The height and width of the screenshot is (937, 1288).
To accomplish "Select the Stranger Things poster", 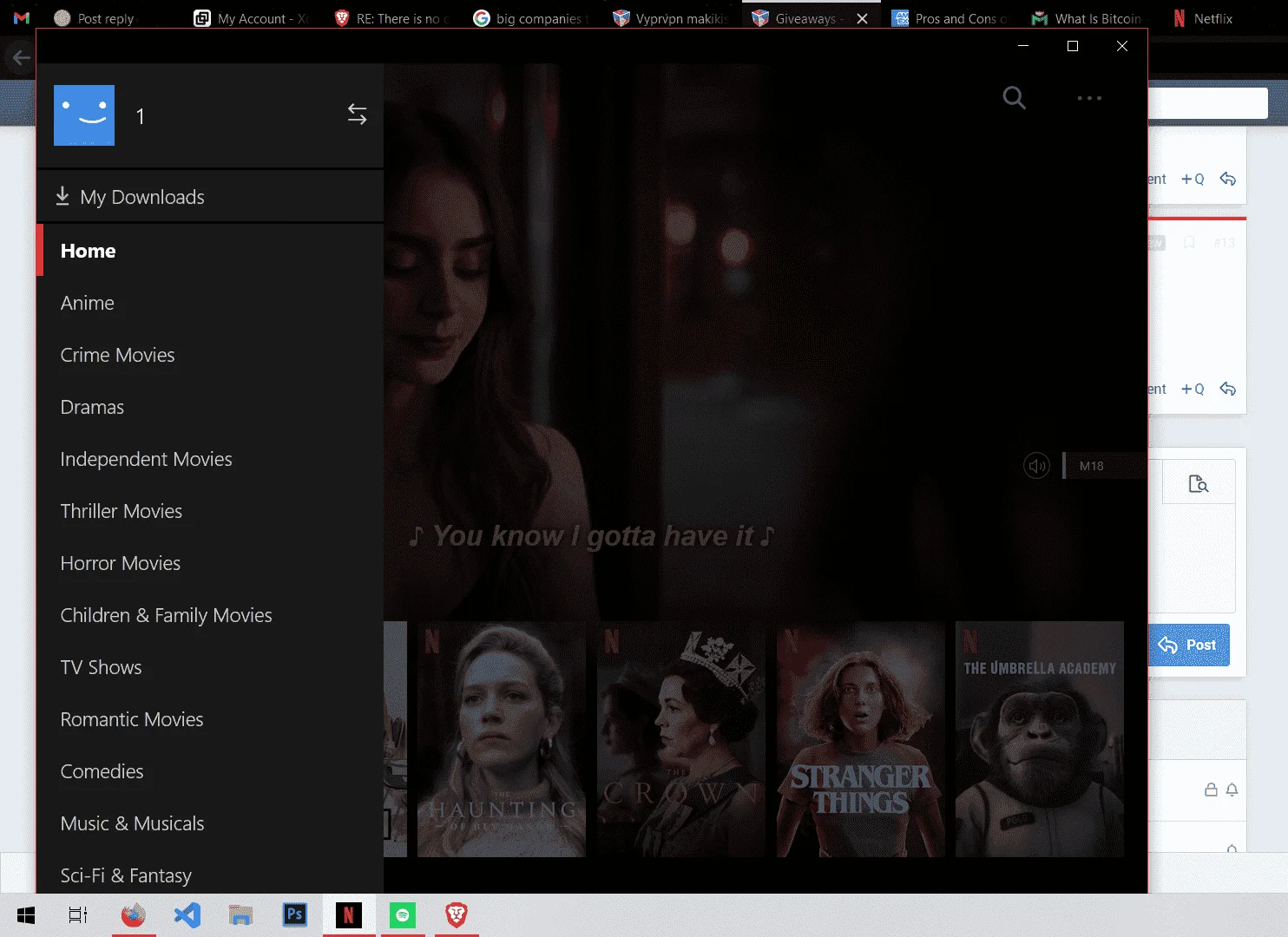I will (x=861, y=739).
